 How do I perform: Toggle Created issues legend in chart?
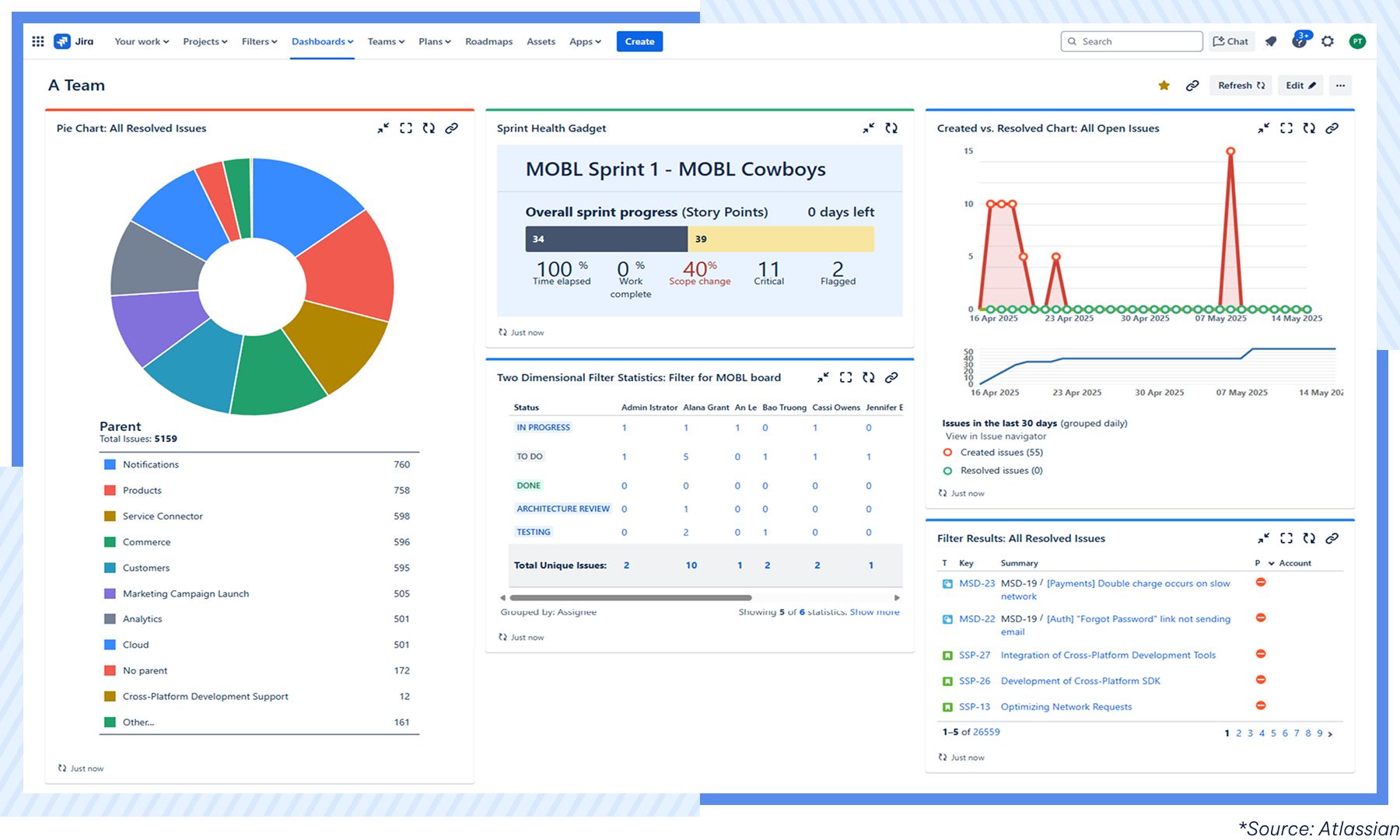[x=1003, y=452]
